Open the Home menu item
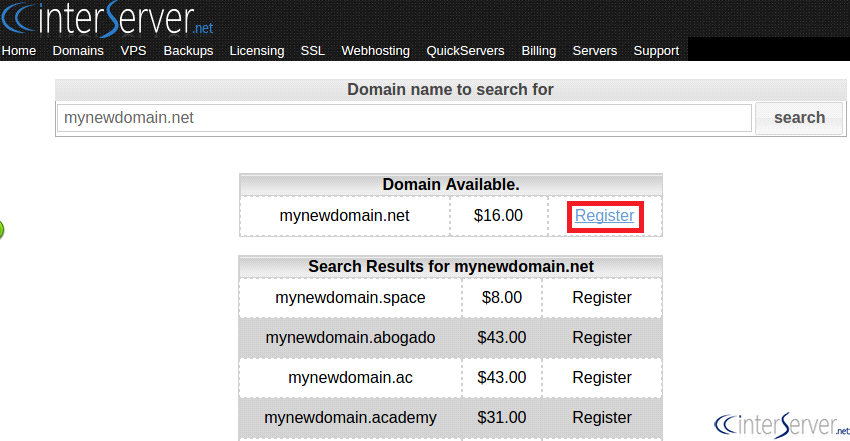Image resolution: width=850 pixels, height=441 pixels. tap(19, 50)
